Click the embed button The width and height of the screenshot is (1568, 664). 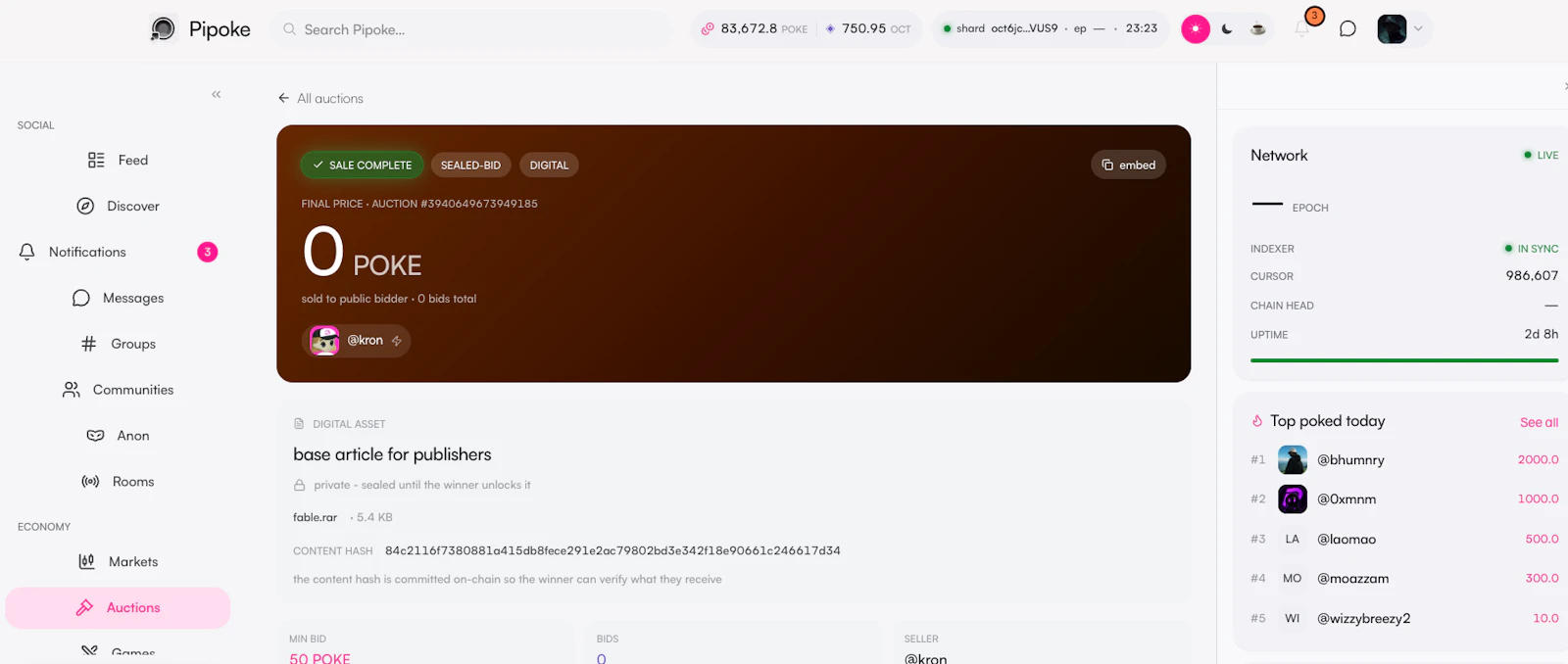(x=1128, y=166)
